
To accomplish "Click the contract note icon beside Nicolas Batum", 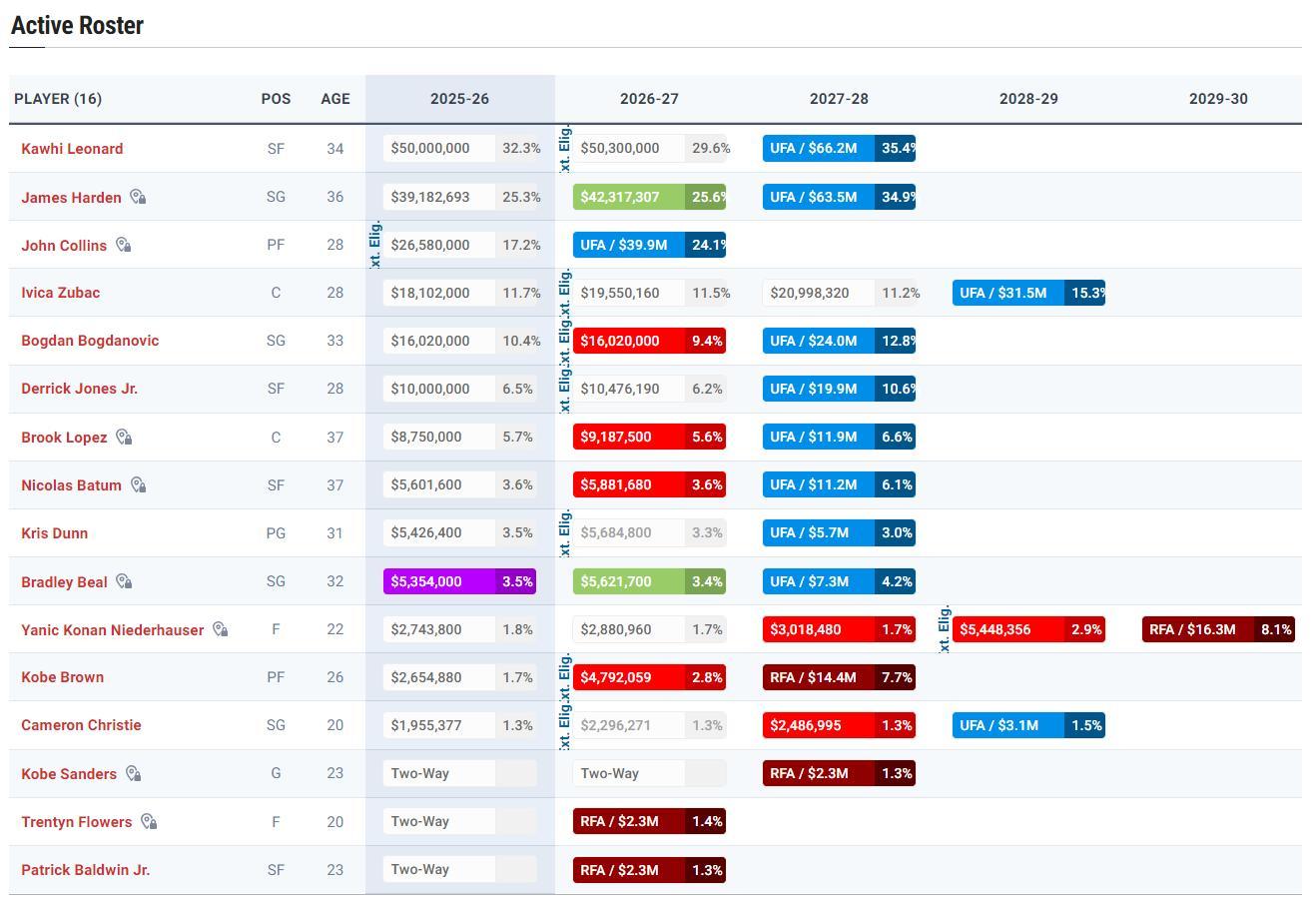I will pos(139,485).
